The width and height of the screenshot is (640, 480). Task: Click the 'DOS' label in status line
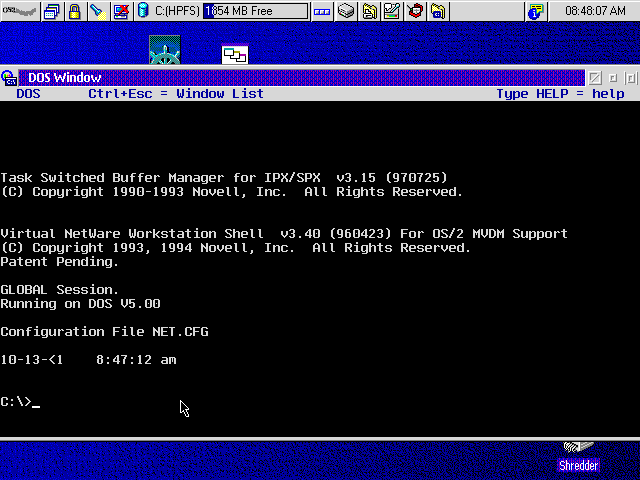pos(28,94)
